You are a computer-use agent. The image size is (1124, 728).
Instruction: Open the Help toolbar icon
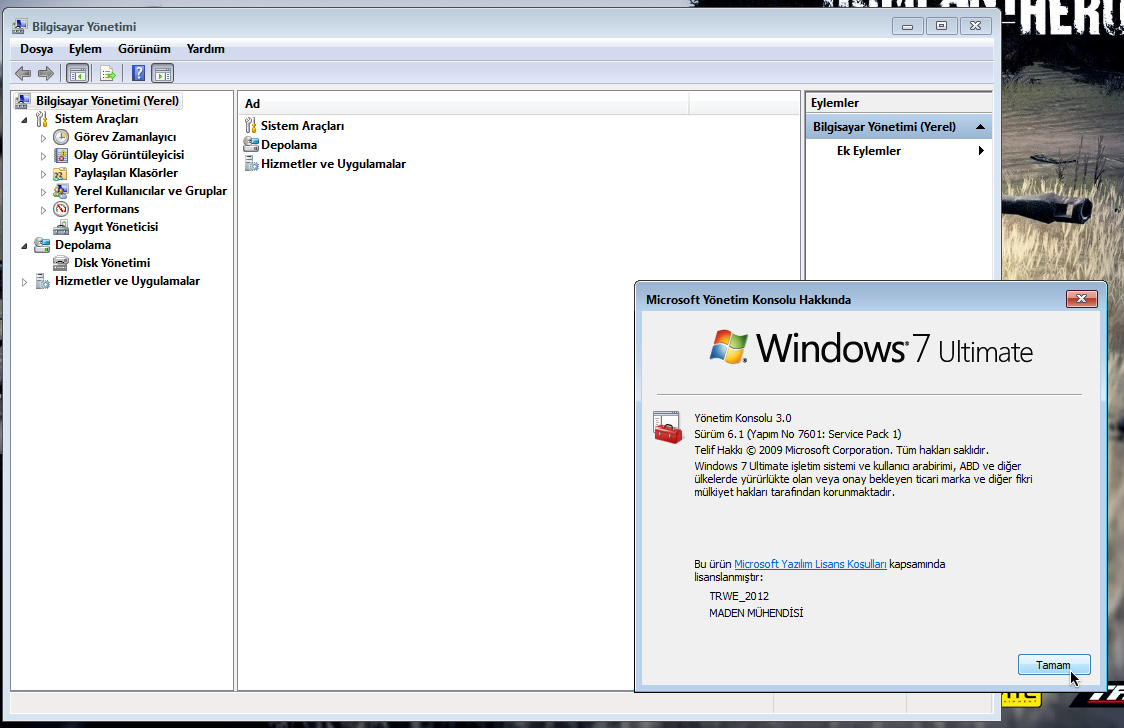pyautogui.click(x=138, y=73)
